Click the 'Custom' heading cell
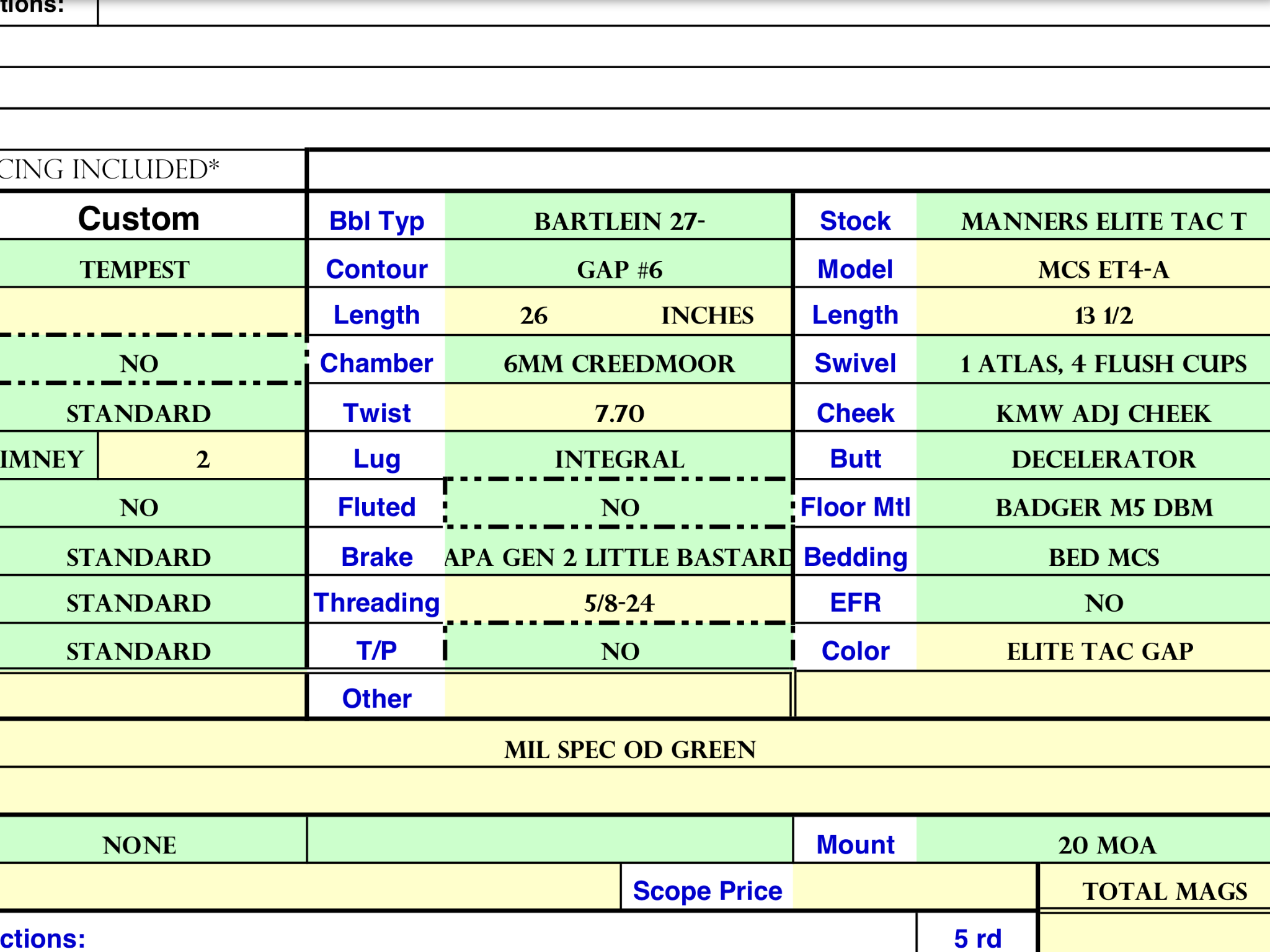1270x952 pixels. pos(153,216)
